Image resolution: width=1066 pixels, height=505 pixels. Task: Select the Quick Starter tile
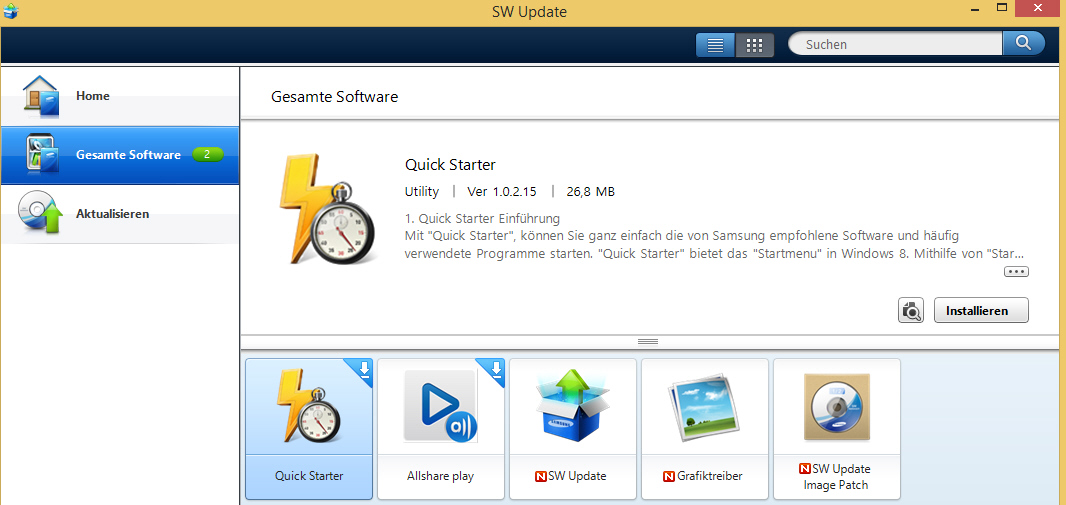309,429
